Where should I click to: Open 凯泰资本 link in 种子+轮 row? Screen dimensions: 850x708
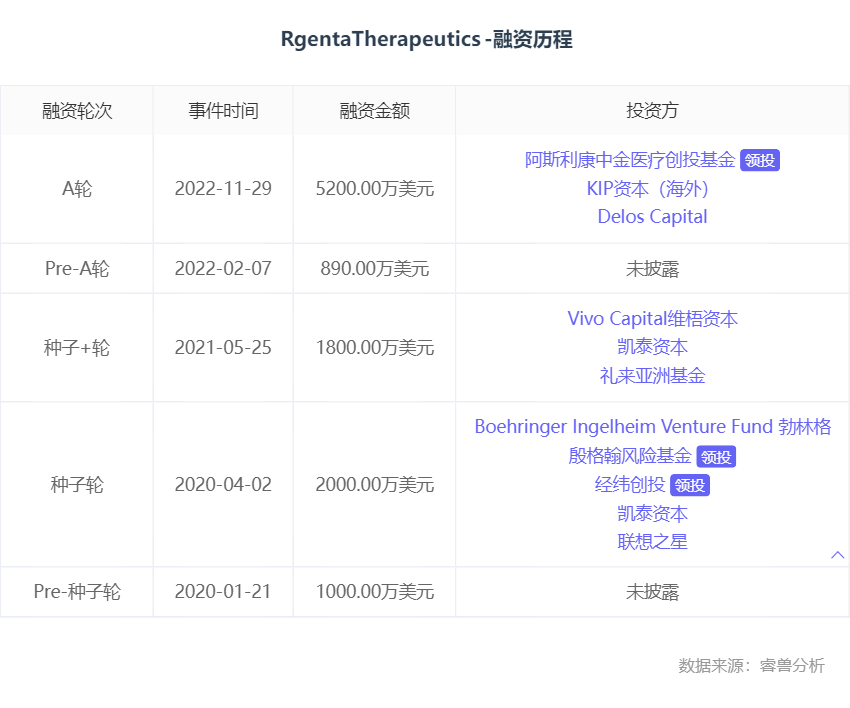pyautogui.click(x=652, y=347)
